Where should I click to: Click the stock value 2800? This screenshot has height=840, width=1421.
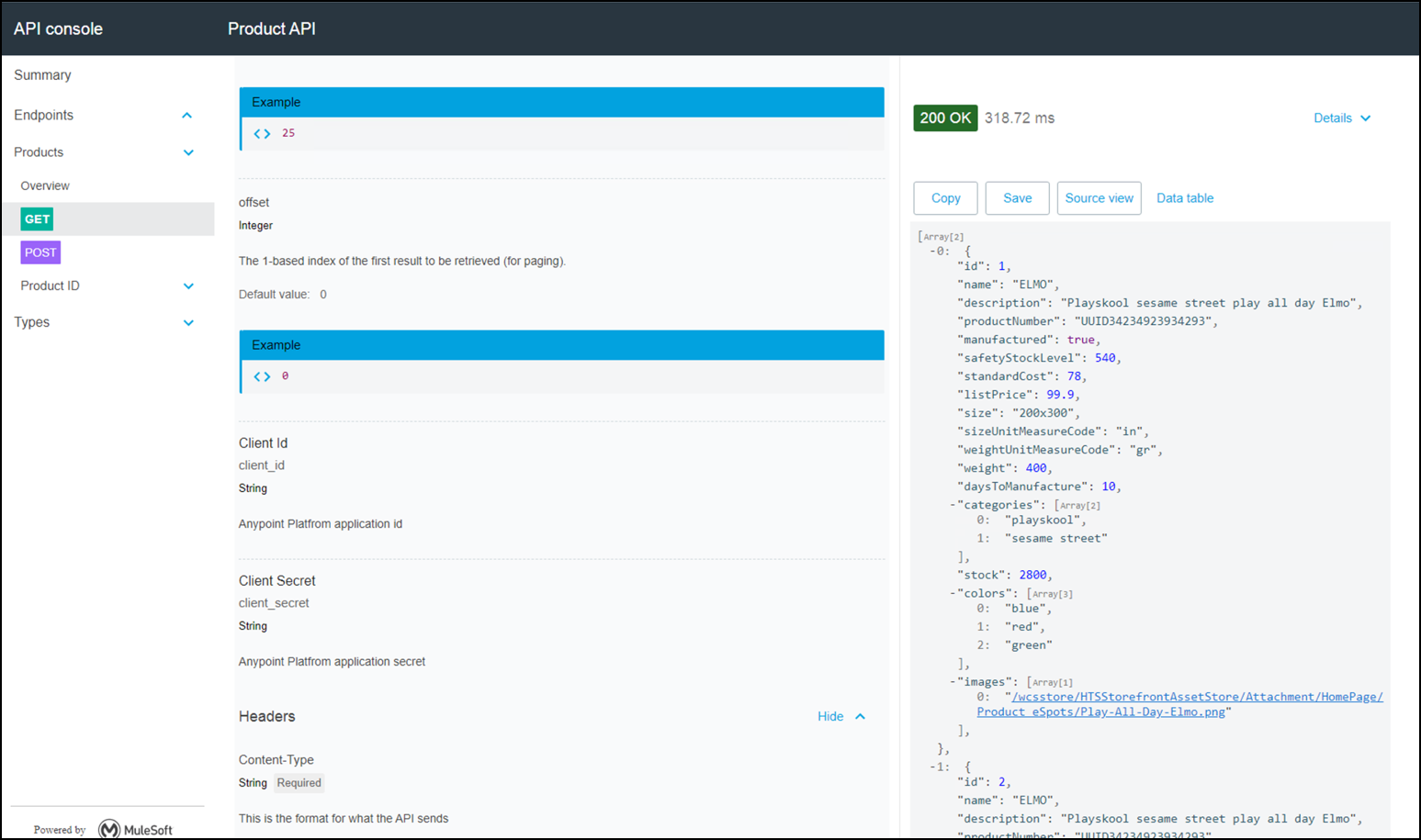[1032, 576]
